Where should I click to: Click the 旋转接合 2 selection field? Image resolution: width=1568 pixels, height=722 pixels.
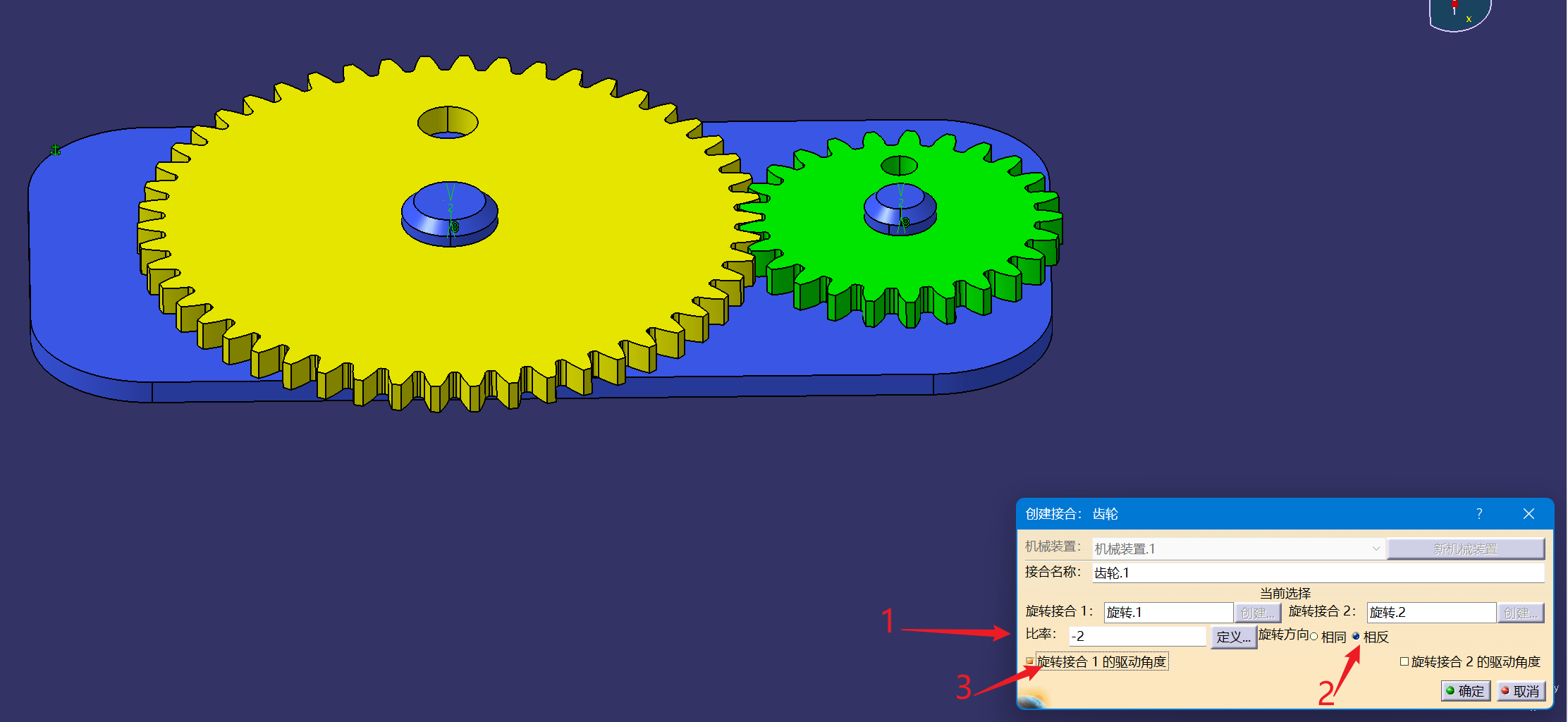(x=1431, y=612)
